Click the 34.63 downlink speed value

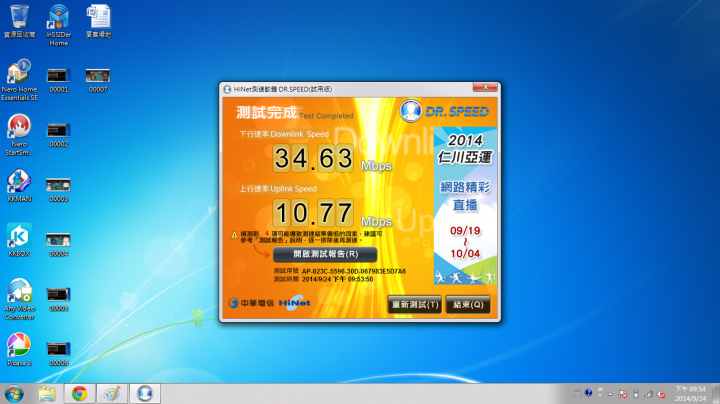click(x=313, y=158)
